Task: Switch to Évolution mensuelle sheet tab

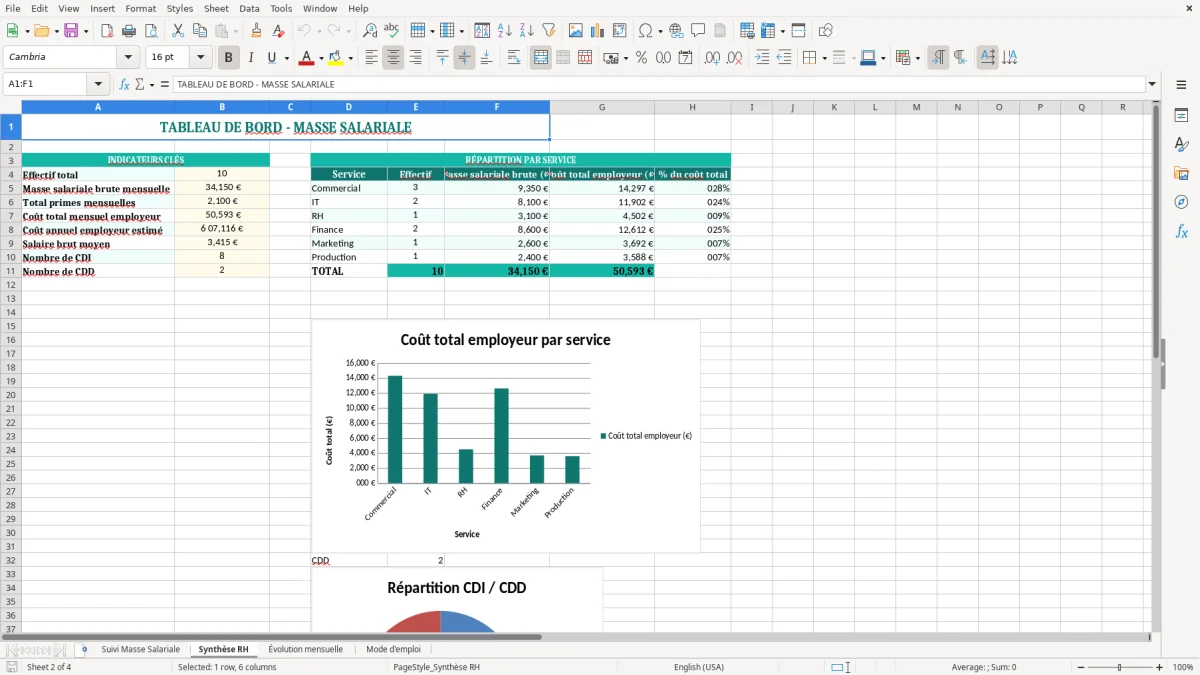Action: (x=306, y=649)
